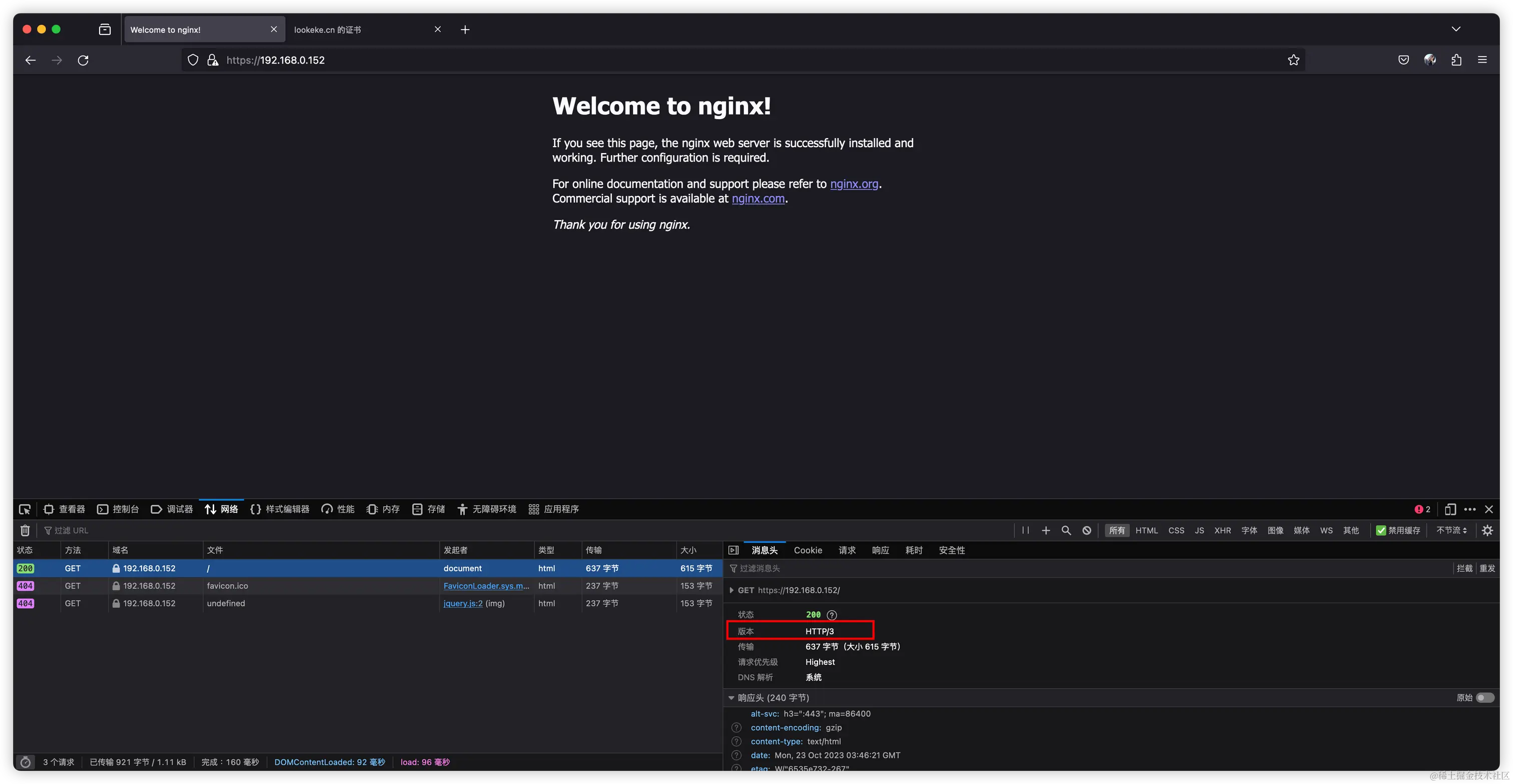1513x784 pixels.
Task: Collapse the request details pane
Action: pos(733,550)
